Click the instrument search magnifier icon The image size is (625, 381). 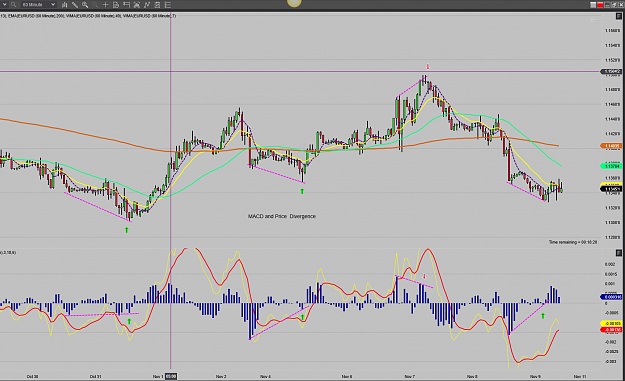(x=14, y=4)
